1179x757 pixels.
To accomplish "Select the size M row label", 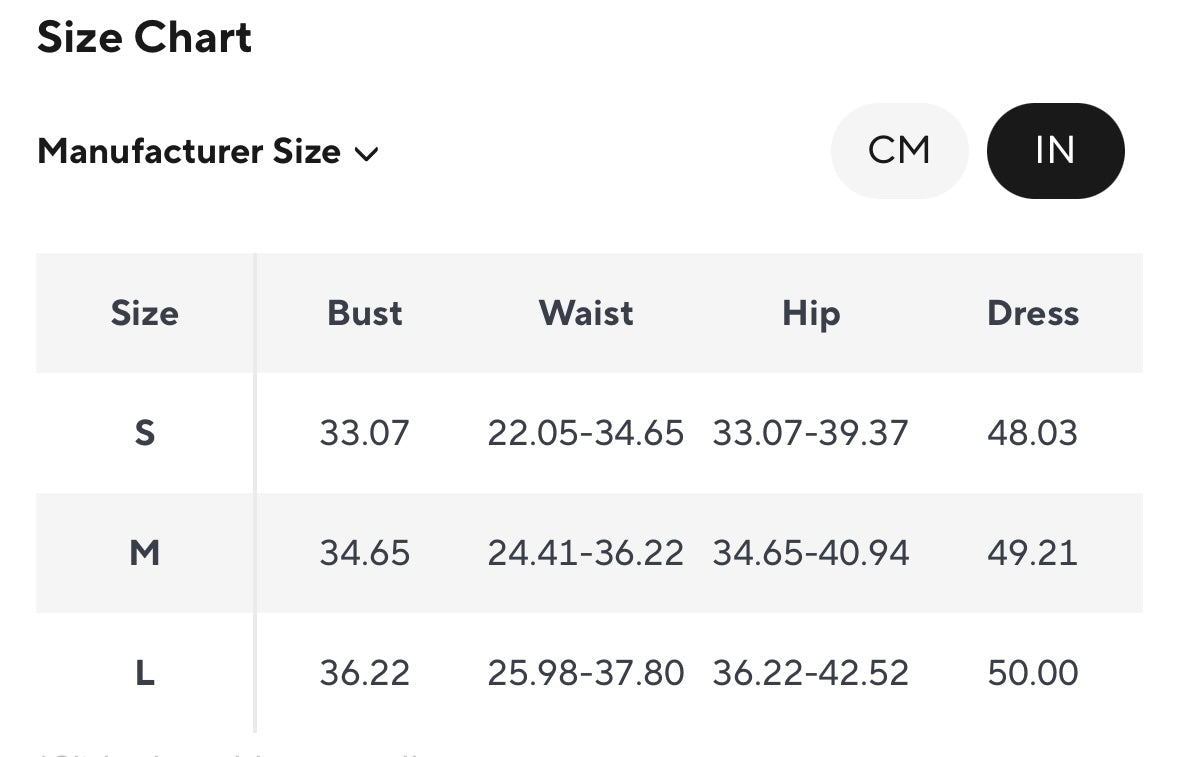I will [x=145, y=552].
